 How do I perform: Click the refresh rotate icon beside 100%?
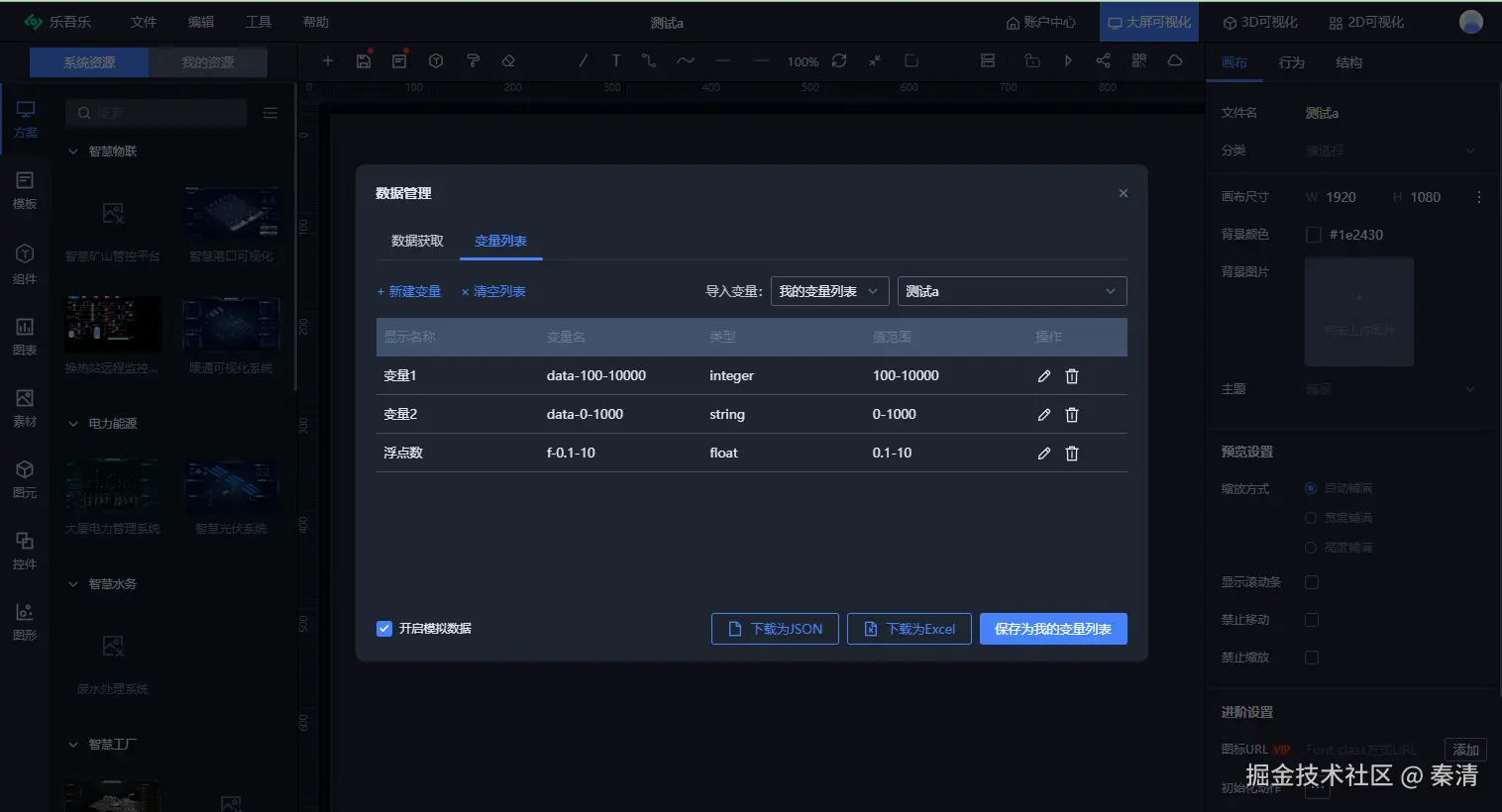click(x=839, y=61)
